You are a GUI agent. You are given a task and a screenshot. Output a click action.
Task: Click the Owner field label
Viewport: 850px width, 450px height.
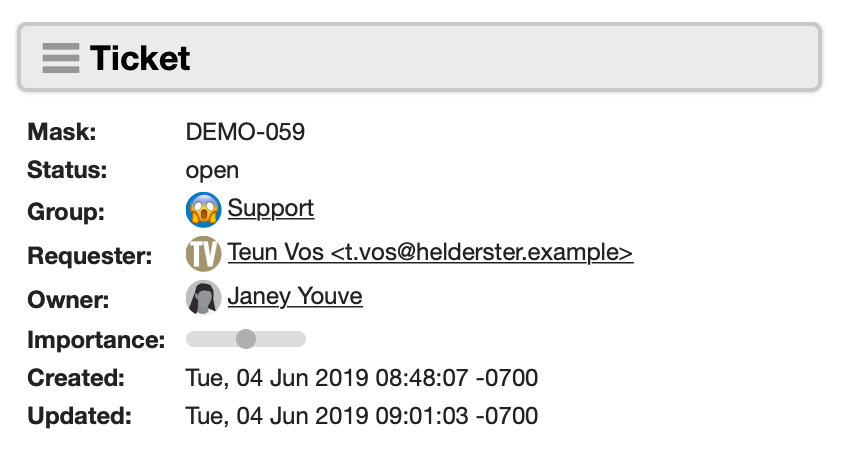[68, 300]
